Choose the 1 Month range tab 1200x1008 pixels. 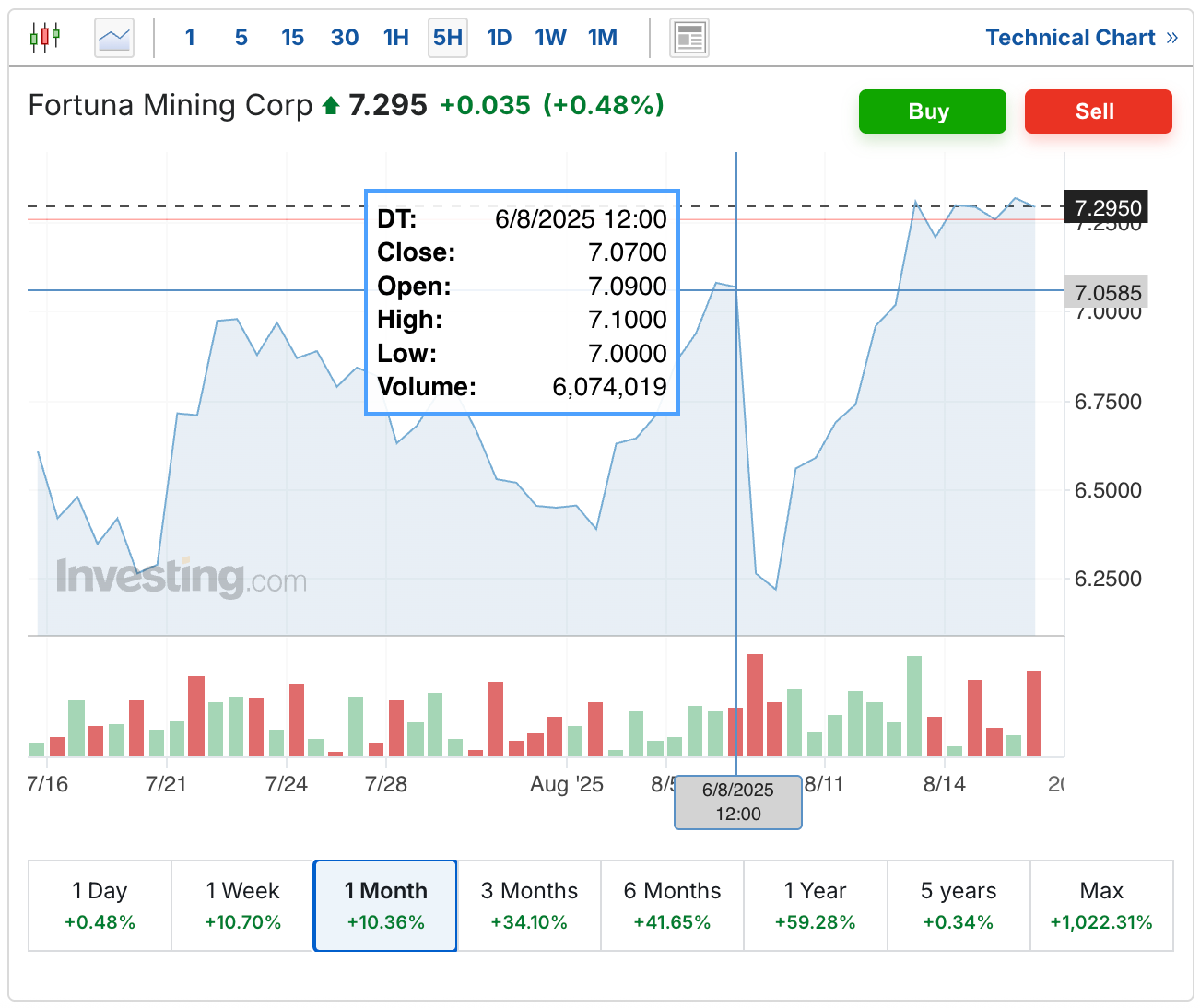click(x=385, y=906)
